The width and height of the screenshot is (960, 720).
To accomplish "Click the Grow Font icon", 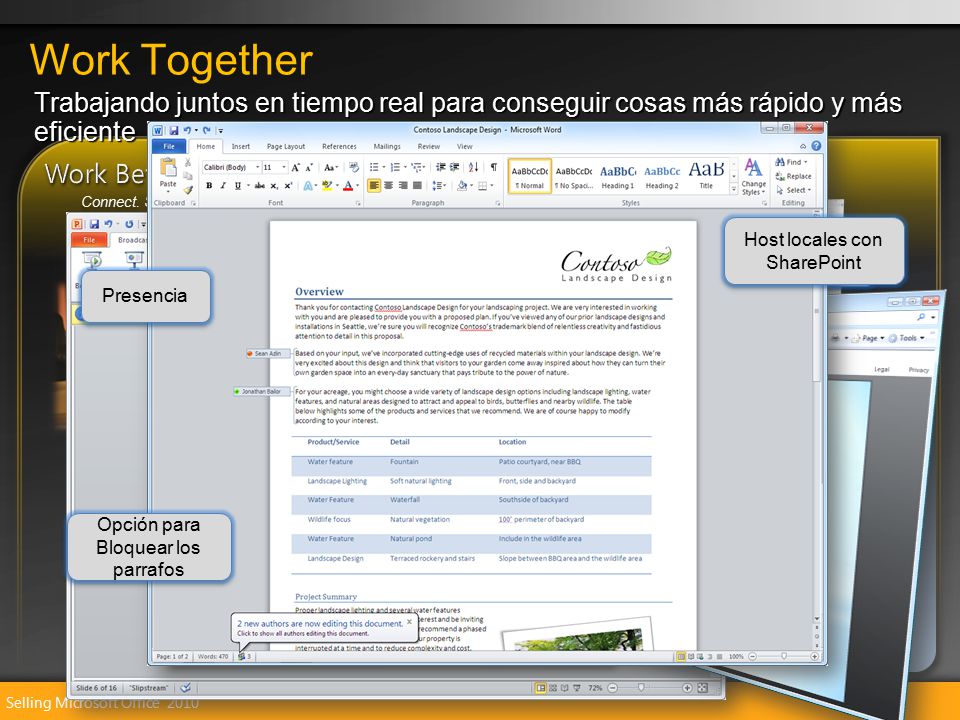I will point(295,167).
